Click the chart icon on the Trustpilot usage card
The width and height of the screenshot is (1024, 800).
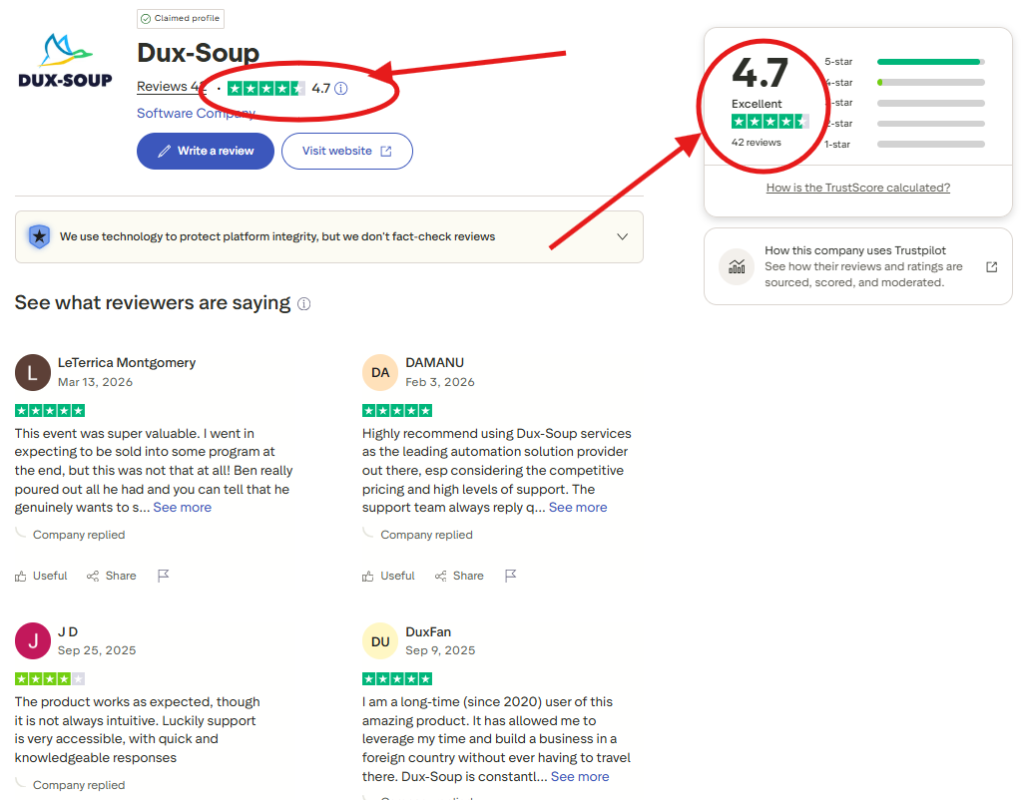click(736, 266)
